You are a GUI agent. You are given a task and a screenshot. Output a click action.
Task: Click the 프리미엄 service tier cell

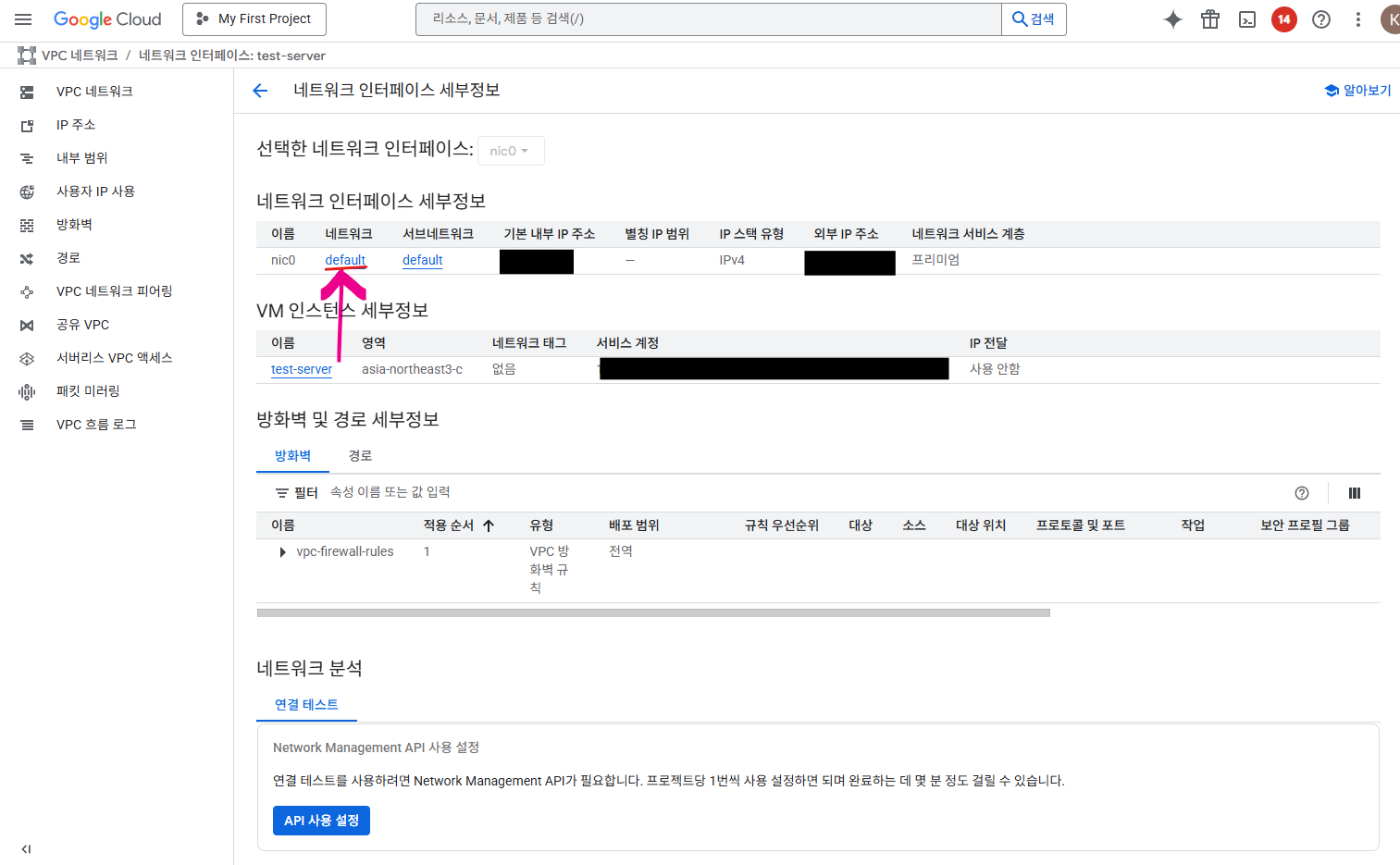tap(935, 260)
